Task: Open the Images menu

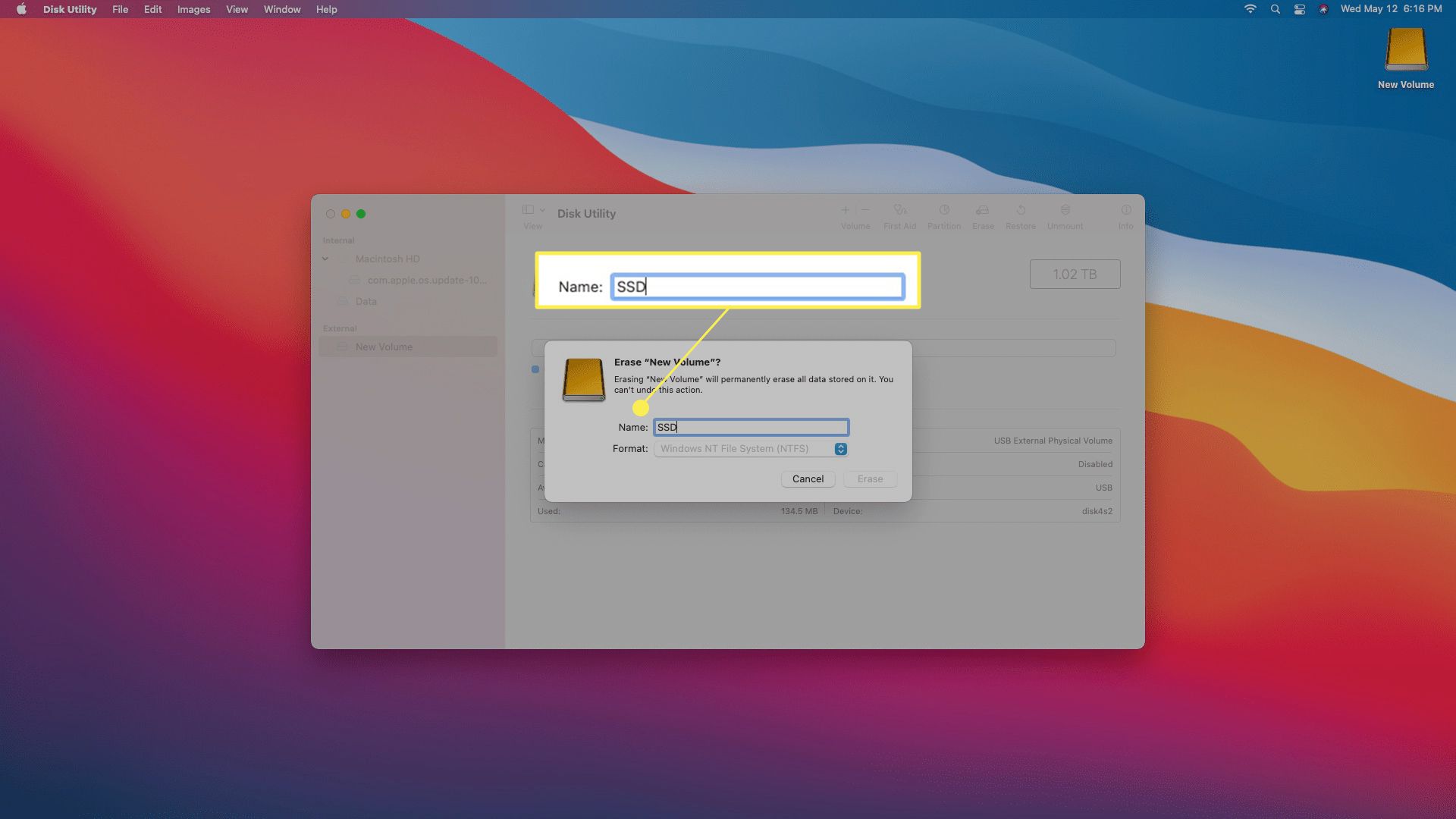Action: (193, 9)
